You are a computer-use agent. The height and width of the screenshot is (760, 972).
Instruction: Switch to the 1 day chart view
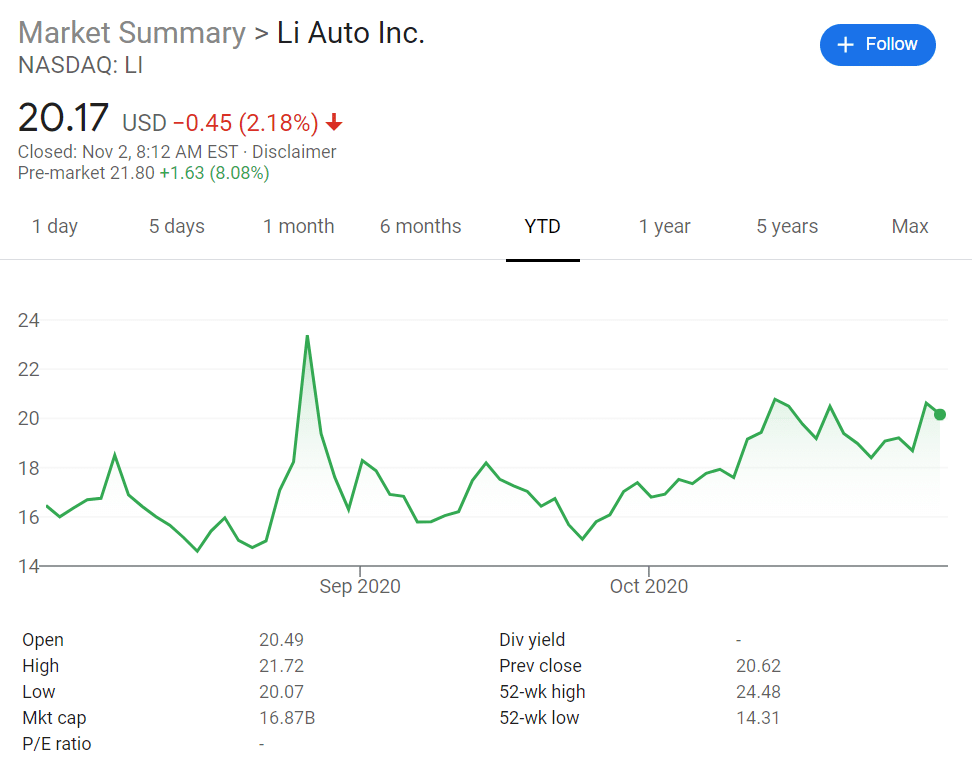(x=55, y=226)
